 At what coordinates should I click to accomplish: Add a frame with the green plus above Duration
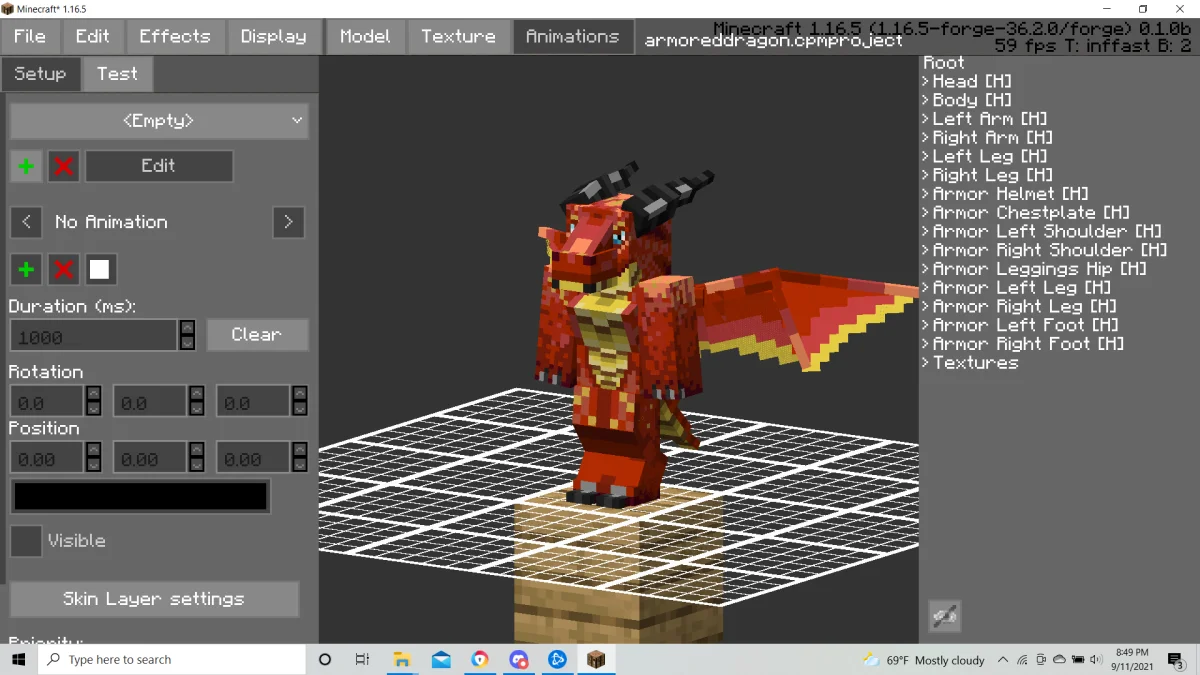(26, 269)
